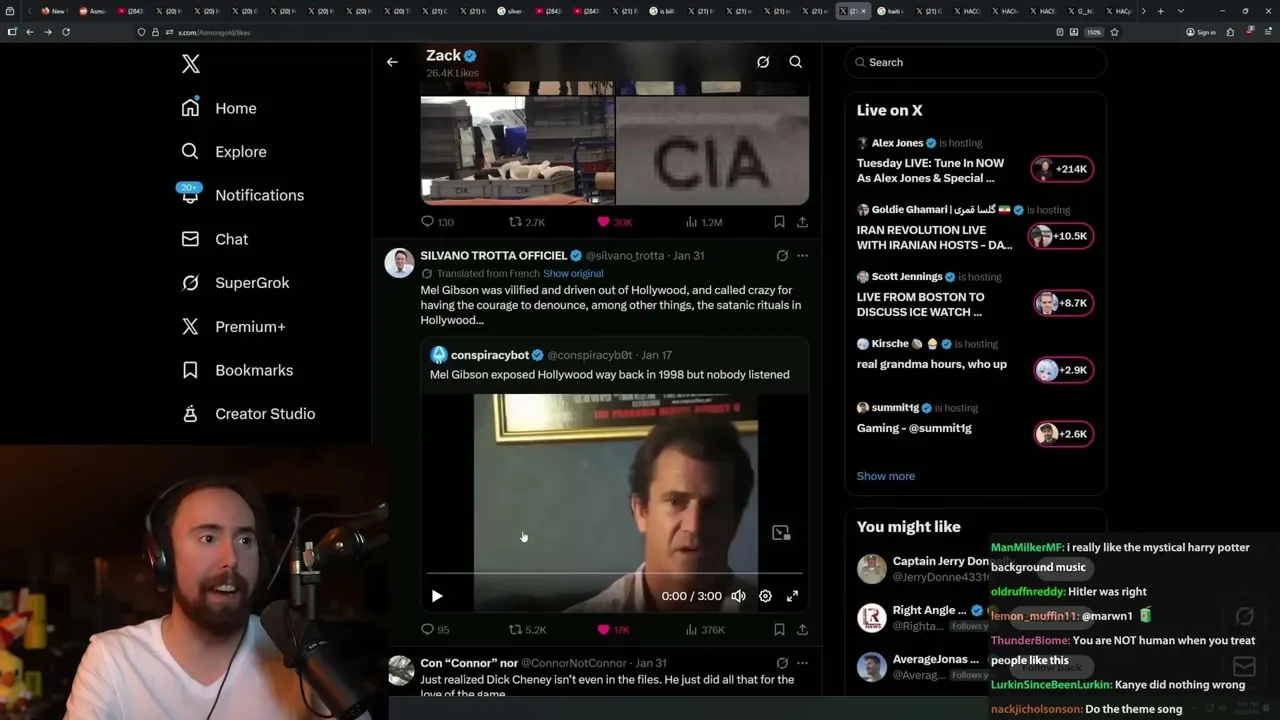1280x720 pixels.
Task: Seek the Mel Gibson video progress bar
Action: tap(615, 574)
